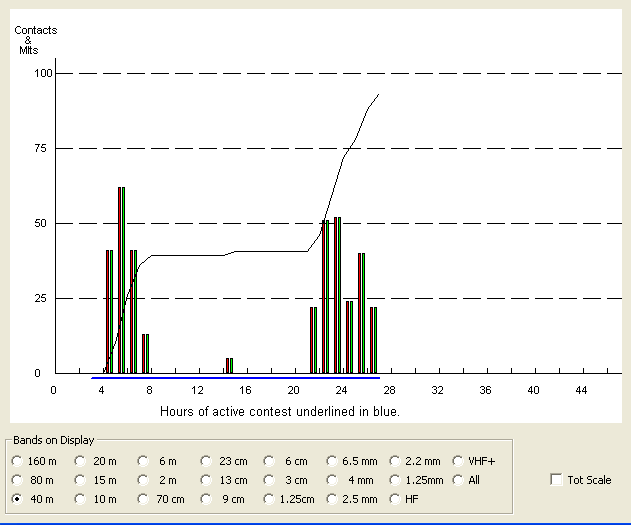Pick the 70 cm band option
This screenshot has width=631, height=525.
[144, 498]
